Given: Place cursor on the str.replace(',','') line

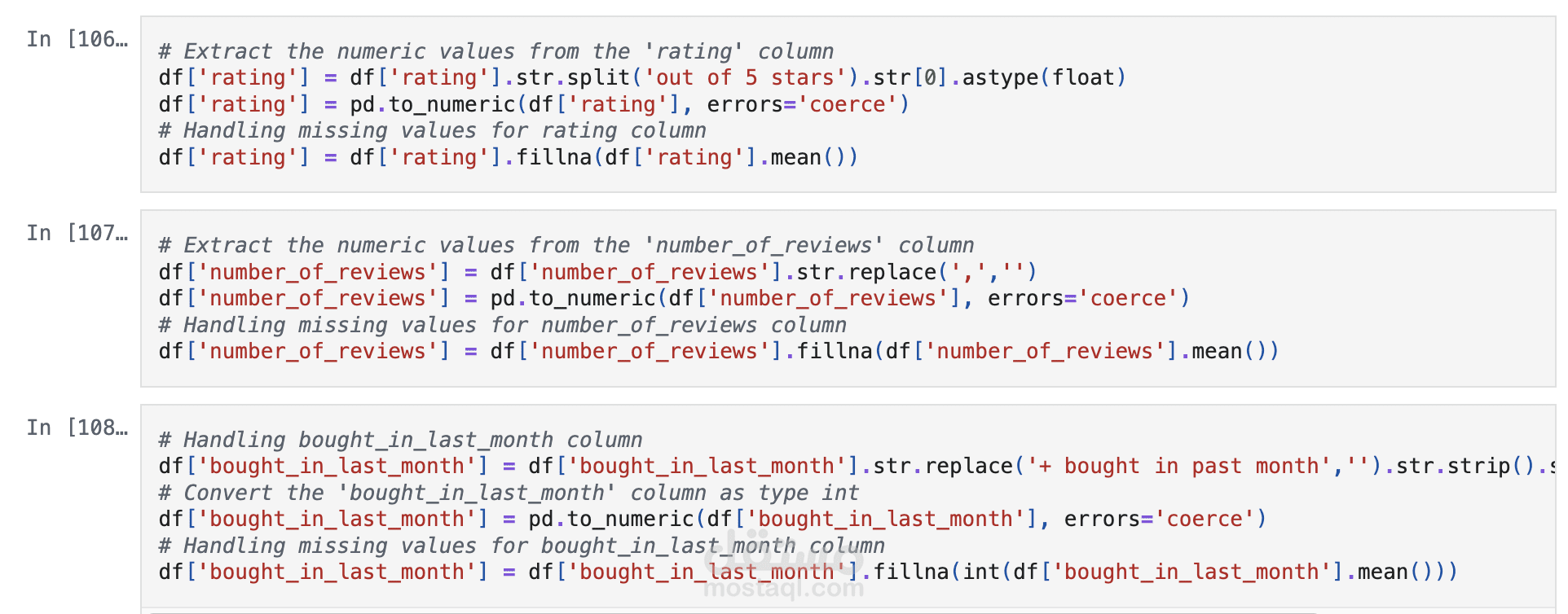Looking at the screenshot, I should pos(597,272).
